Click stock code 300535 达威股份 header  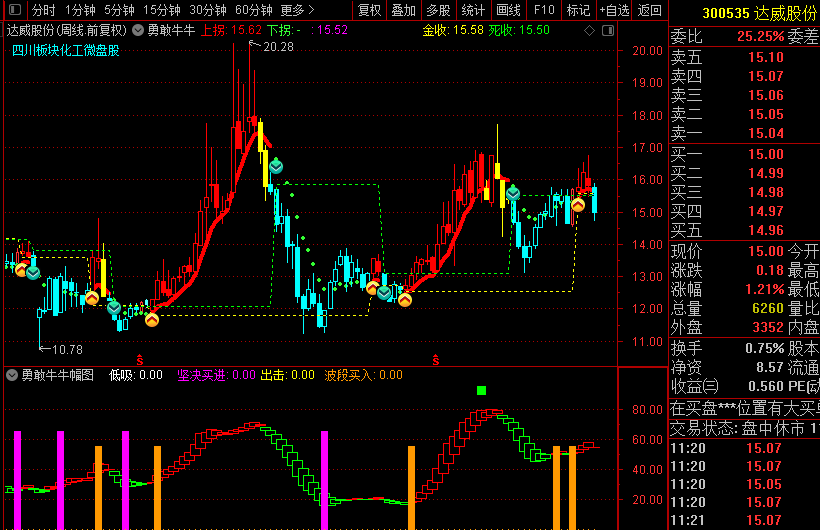point(757,14)
